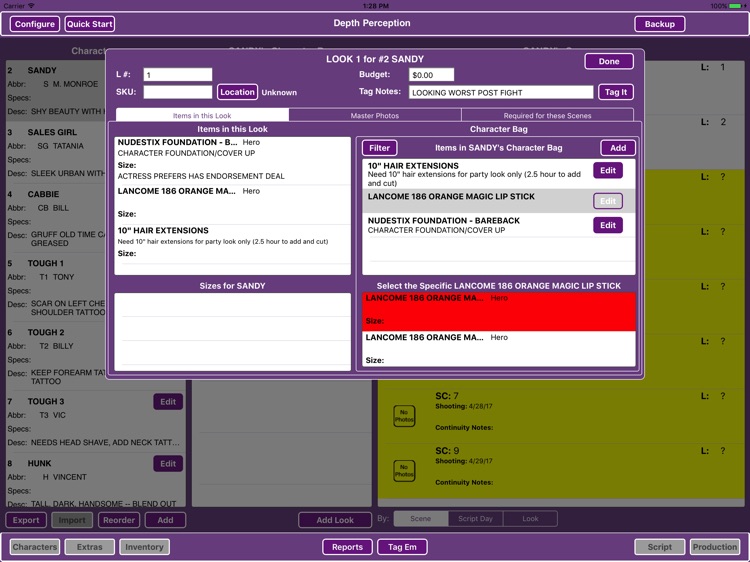Add a new character with Add
The width and height of the screenshot is (750, 562).
[165, 520]
